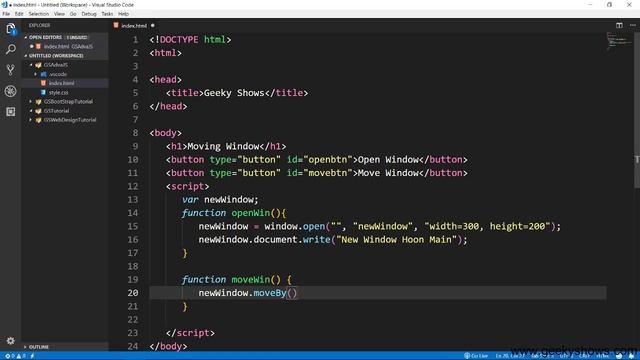Open the Debug view in activity bar
Screen dimensions: 640x360
pyautogui.click(x=11, y=91)
